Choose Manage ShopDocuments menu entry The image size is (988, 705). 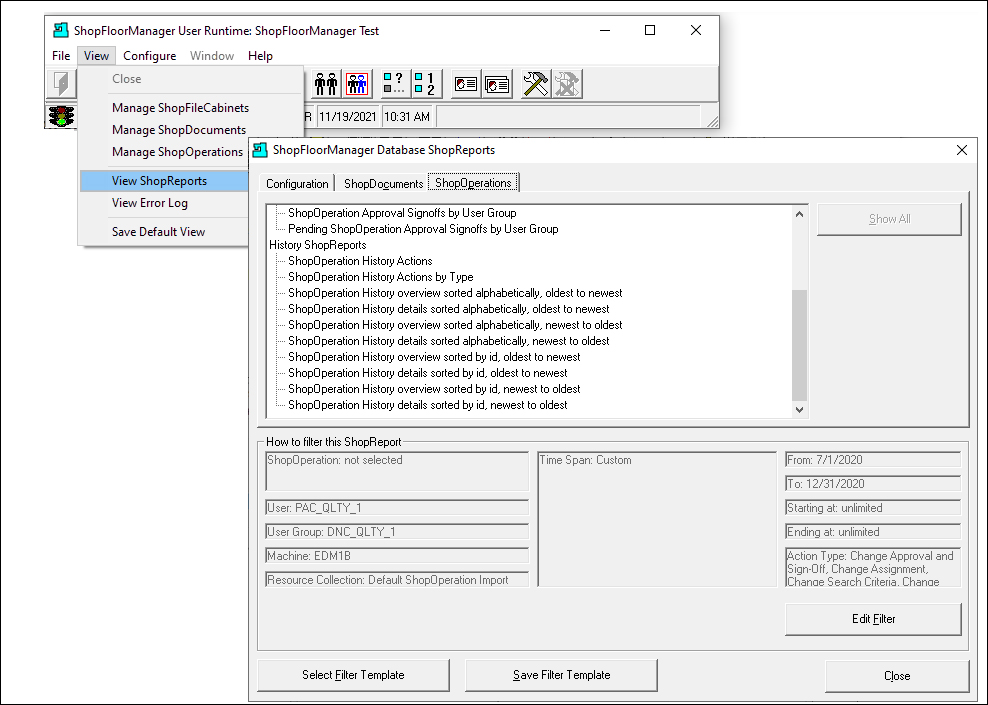click(179, 130)
